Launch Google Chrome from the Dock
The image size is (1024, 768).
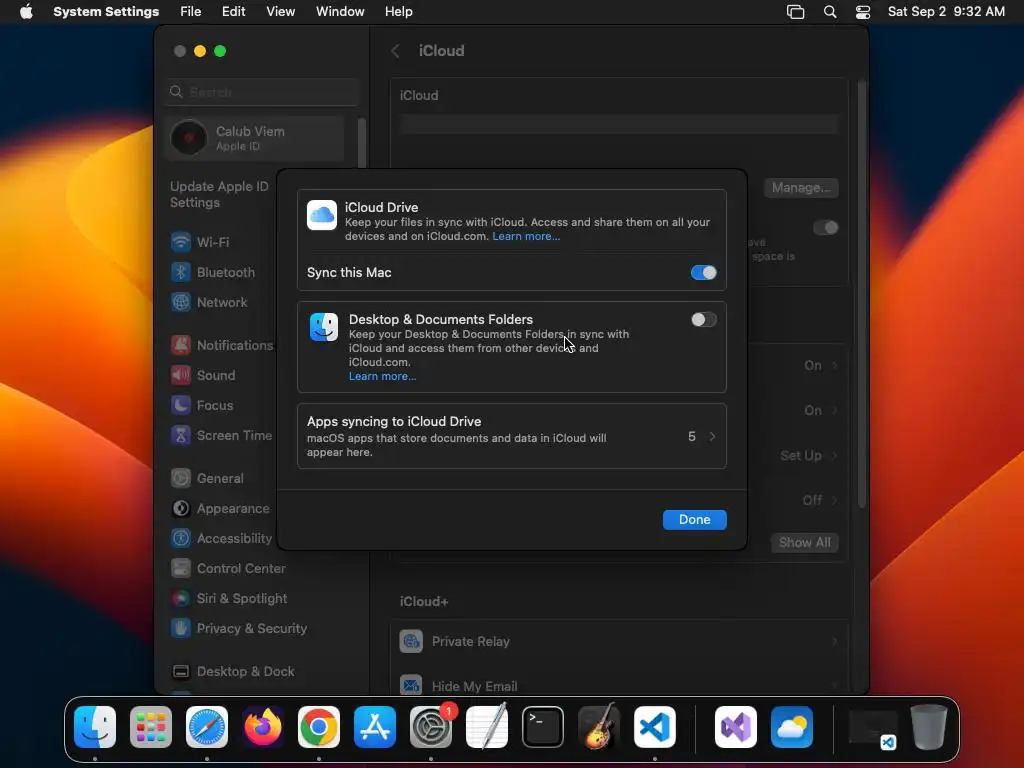(319, 726)
